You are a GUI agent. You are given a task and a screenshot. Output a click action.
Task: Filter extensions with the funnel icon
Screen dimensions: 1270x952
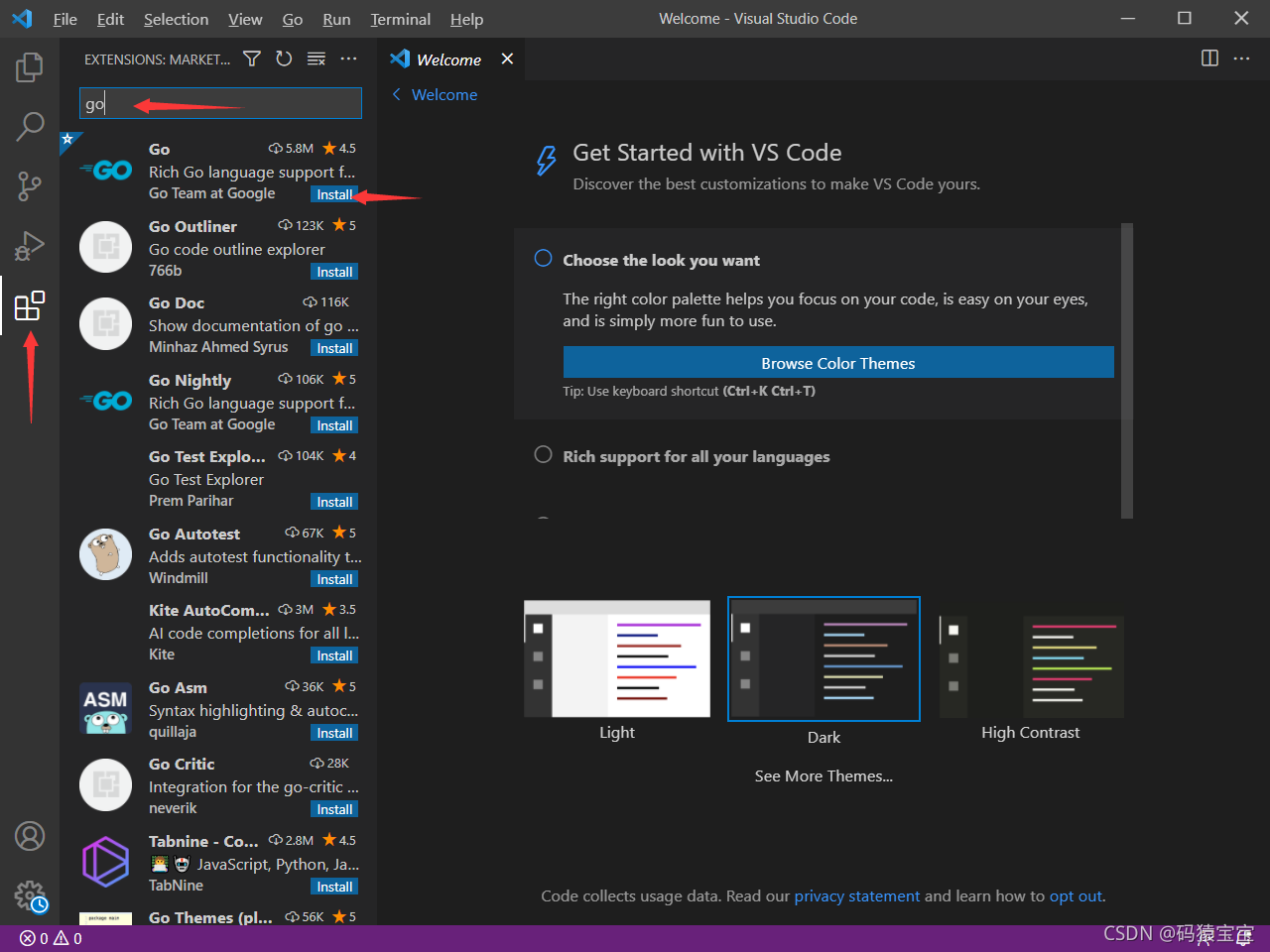[252, 59]
